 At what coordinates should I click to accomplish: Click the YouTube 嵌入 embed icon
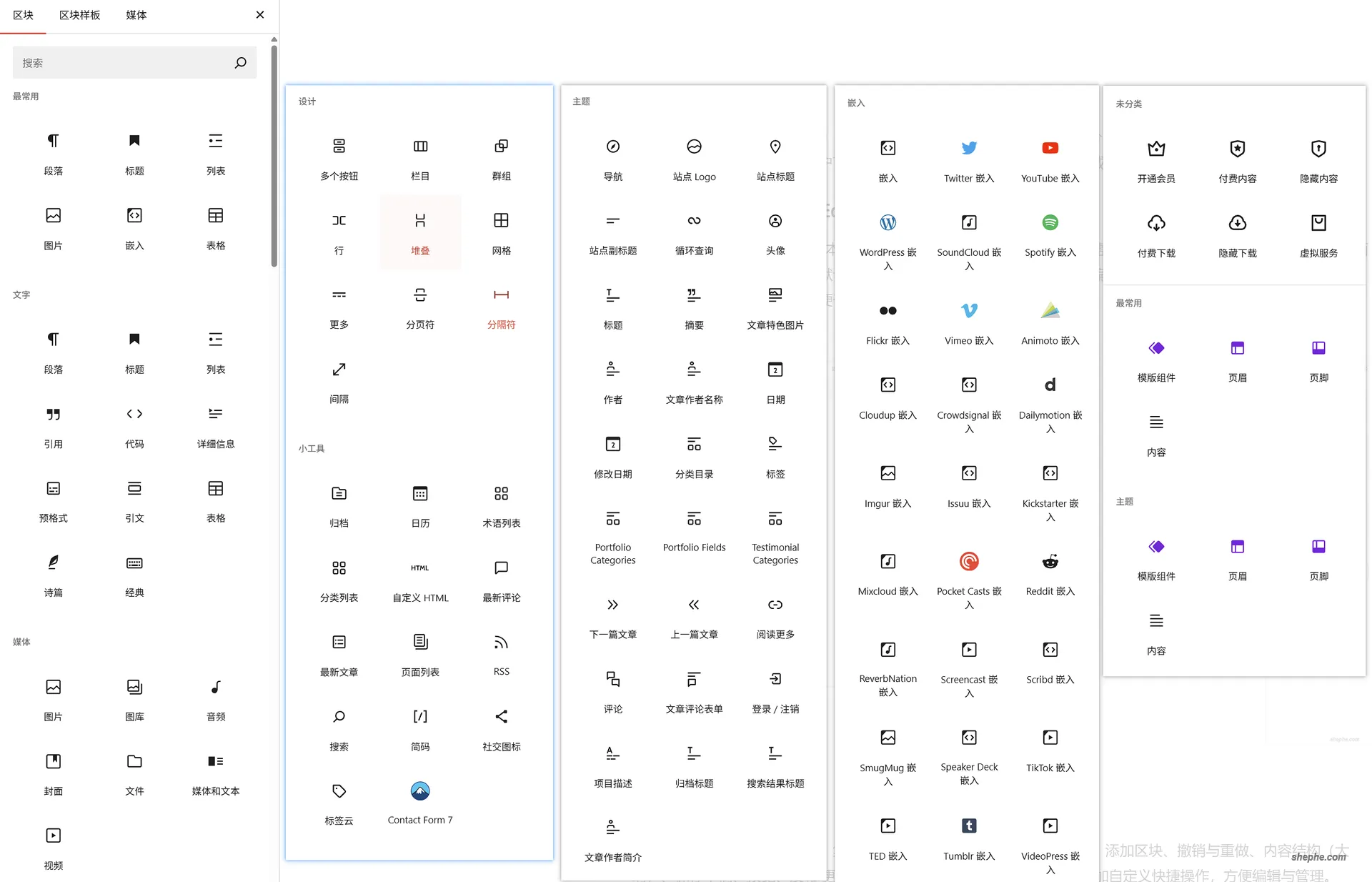[x=1050, y=148]
